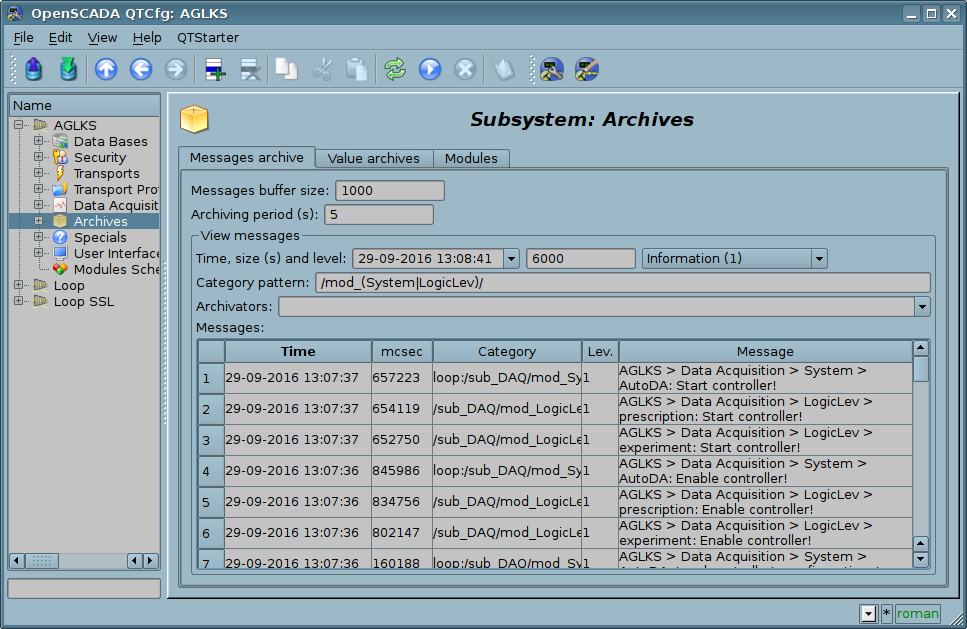Click the blue Start/play toolbar icon

point(430,69)
